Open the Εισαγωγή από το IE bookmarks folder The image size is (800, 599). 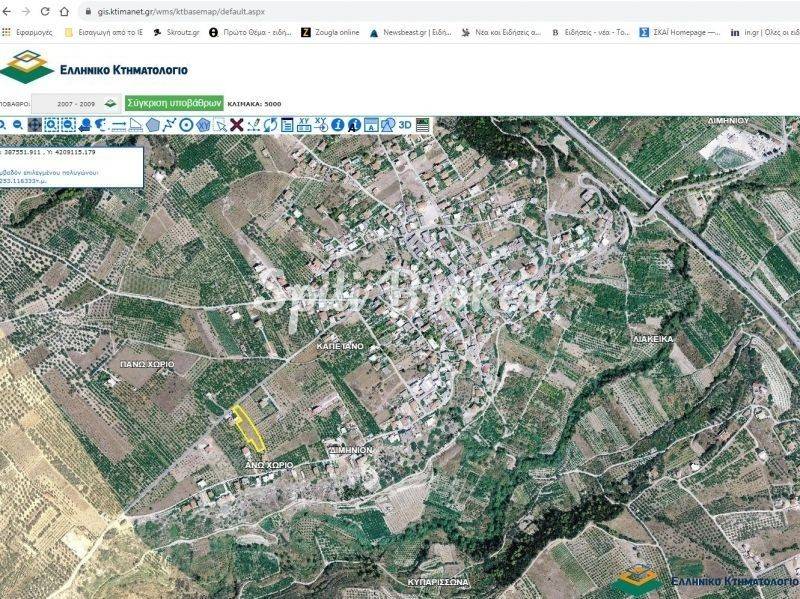pyautogui.click(x=104, y=32)
